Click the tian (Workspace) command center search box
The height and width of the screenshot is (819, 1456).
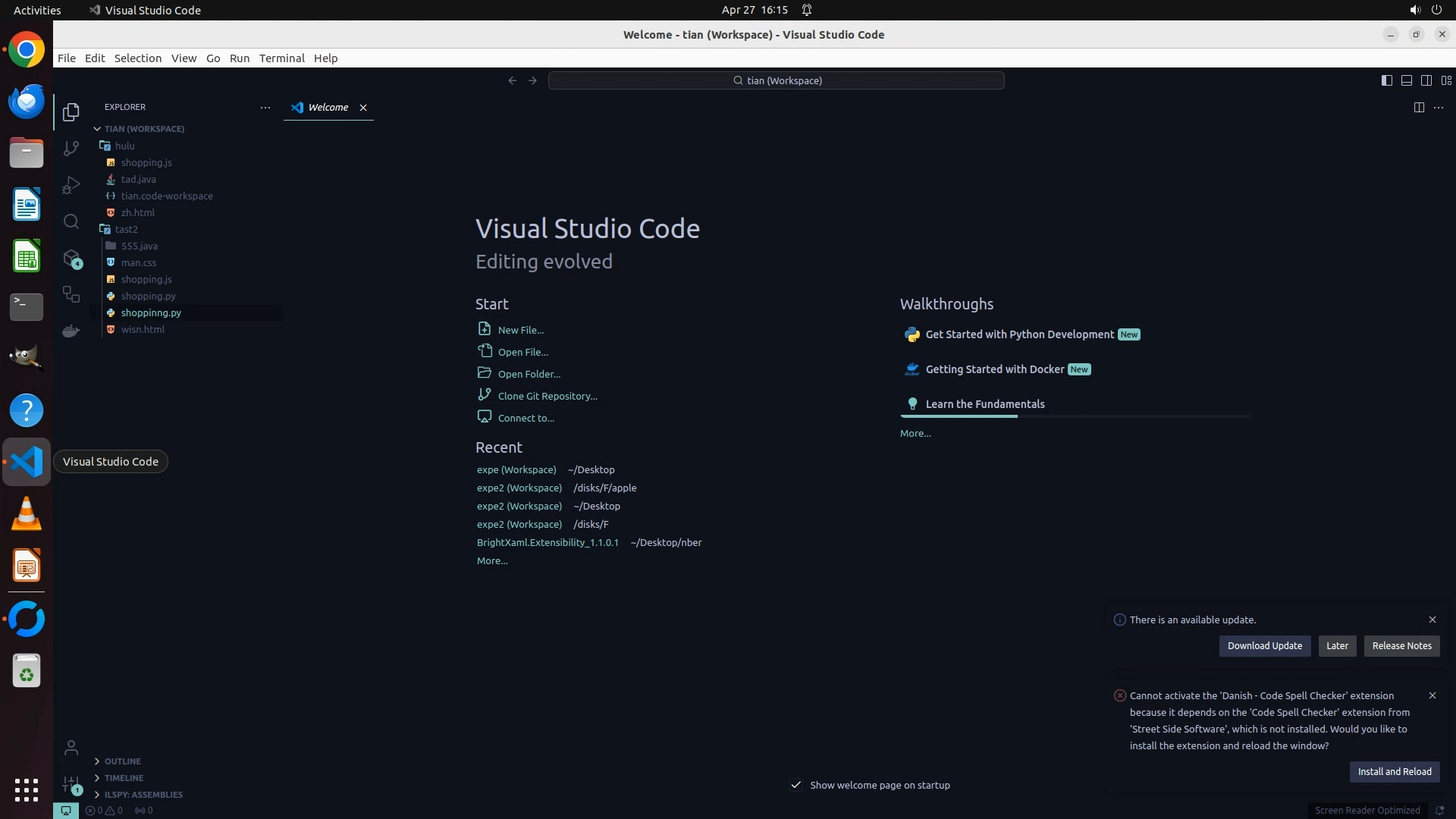pyautogui.click(x=777, y=80)
